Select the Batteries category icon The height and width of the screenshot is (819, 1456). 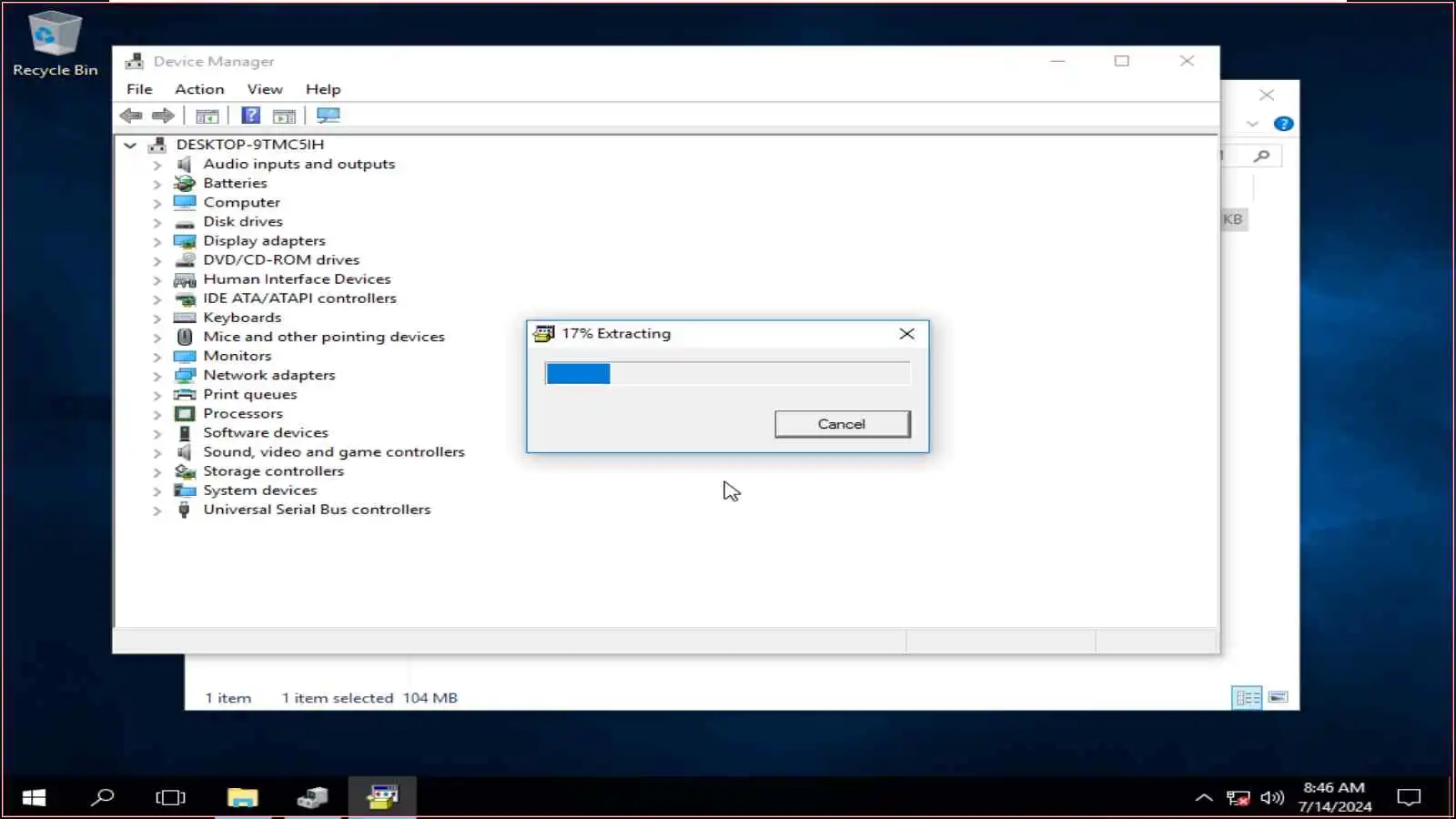185,183
